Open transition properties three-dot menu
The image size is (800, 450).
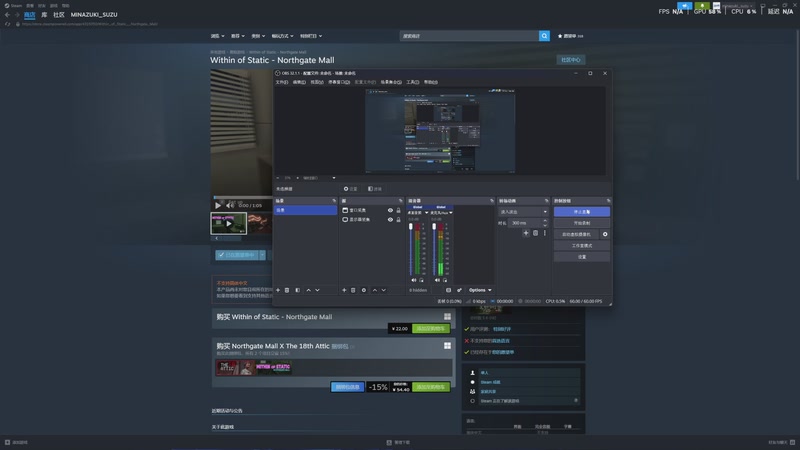coord(544,233)
